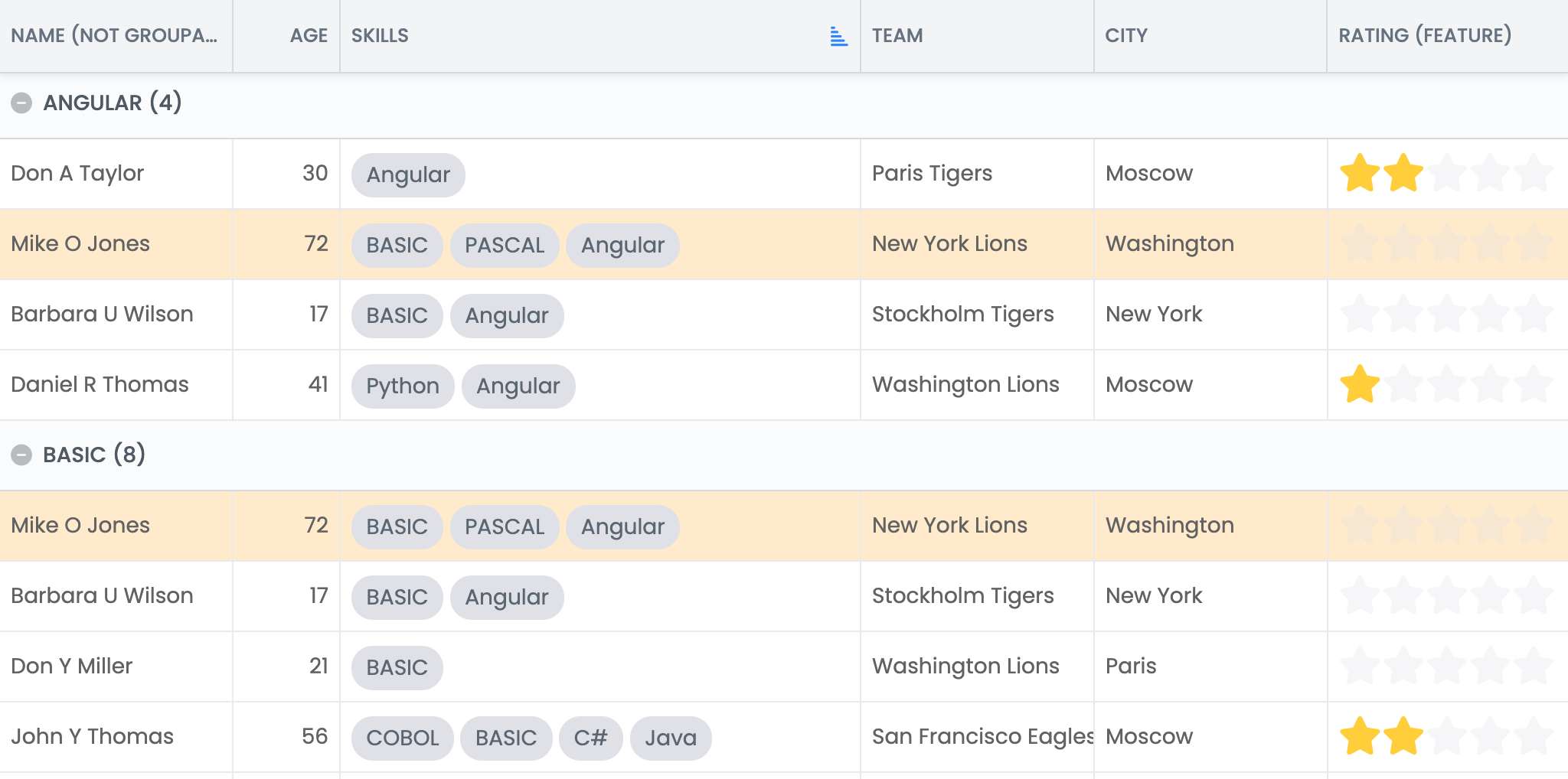Click the Skills column header label
Image resolution: width=1568 pixels, height=779 pixels.
[380, 35]
